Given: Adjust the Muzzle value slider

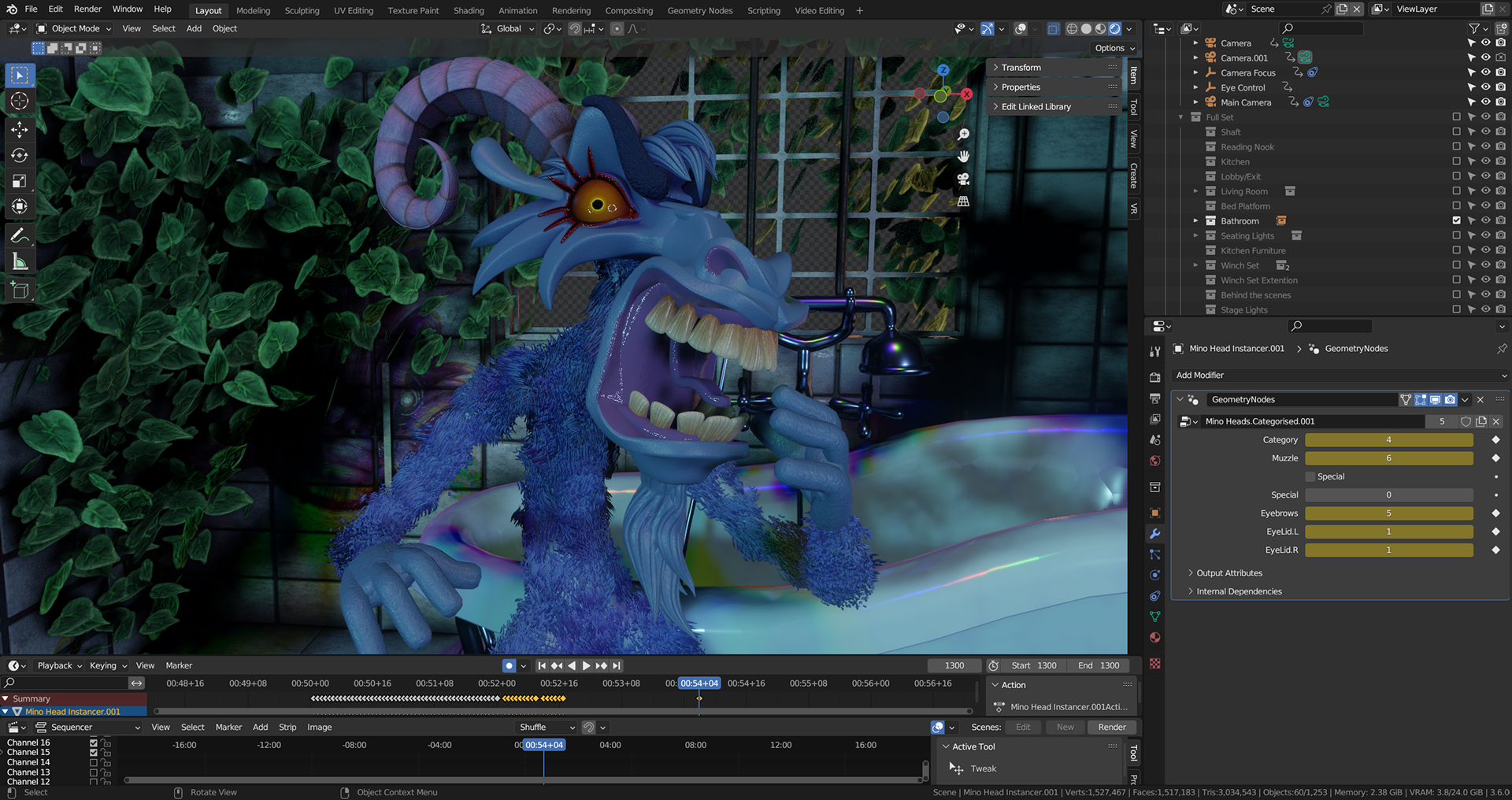Looking at the screenshot, I should pos(1388,458).
